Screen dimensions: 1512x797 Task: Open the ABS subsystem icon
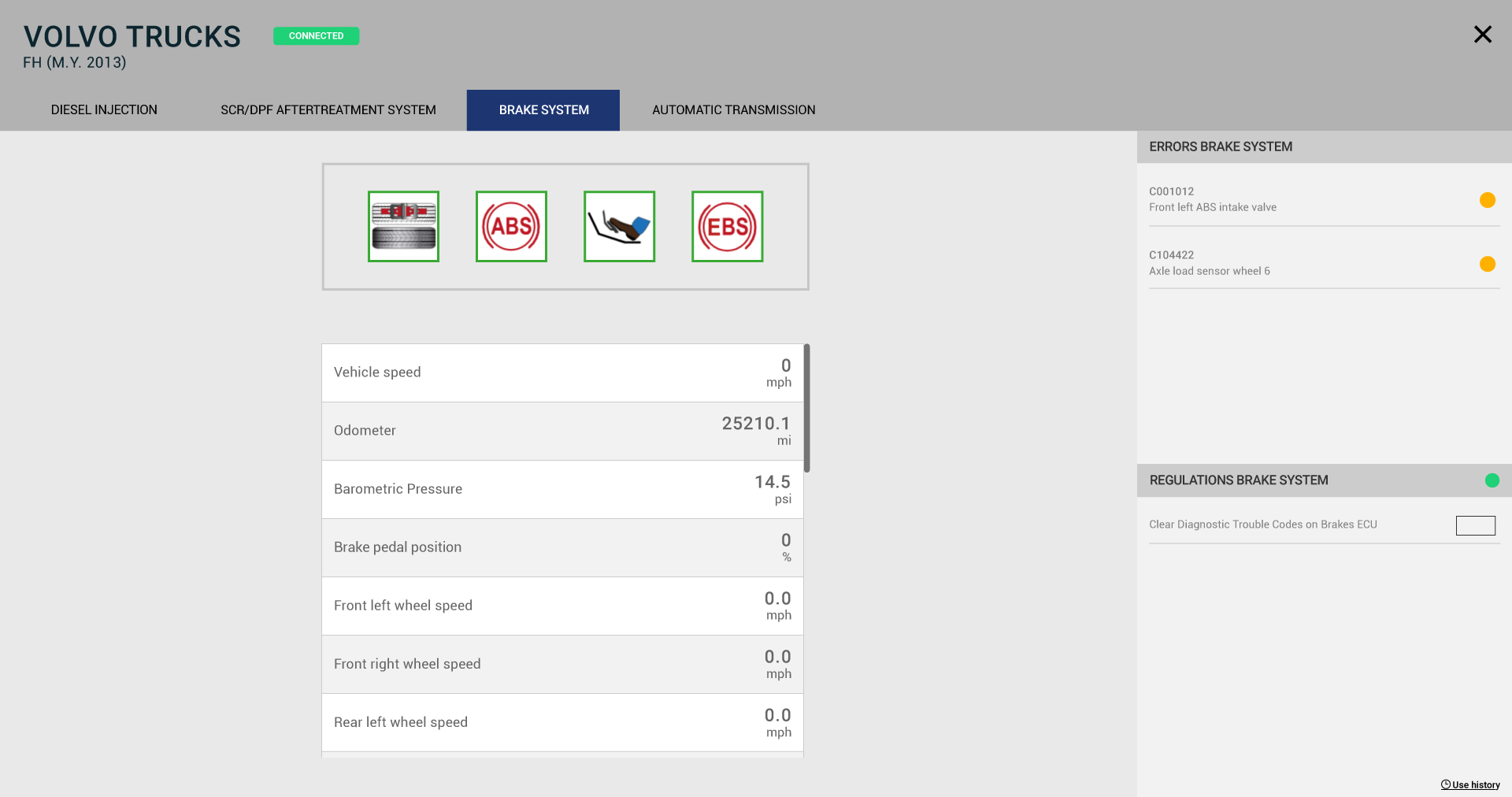pos(511,226)
